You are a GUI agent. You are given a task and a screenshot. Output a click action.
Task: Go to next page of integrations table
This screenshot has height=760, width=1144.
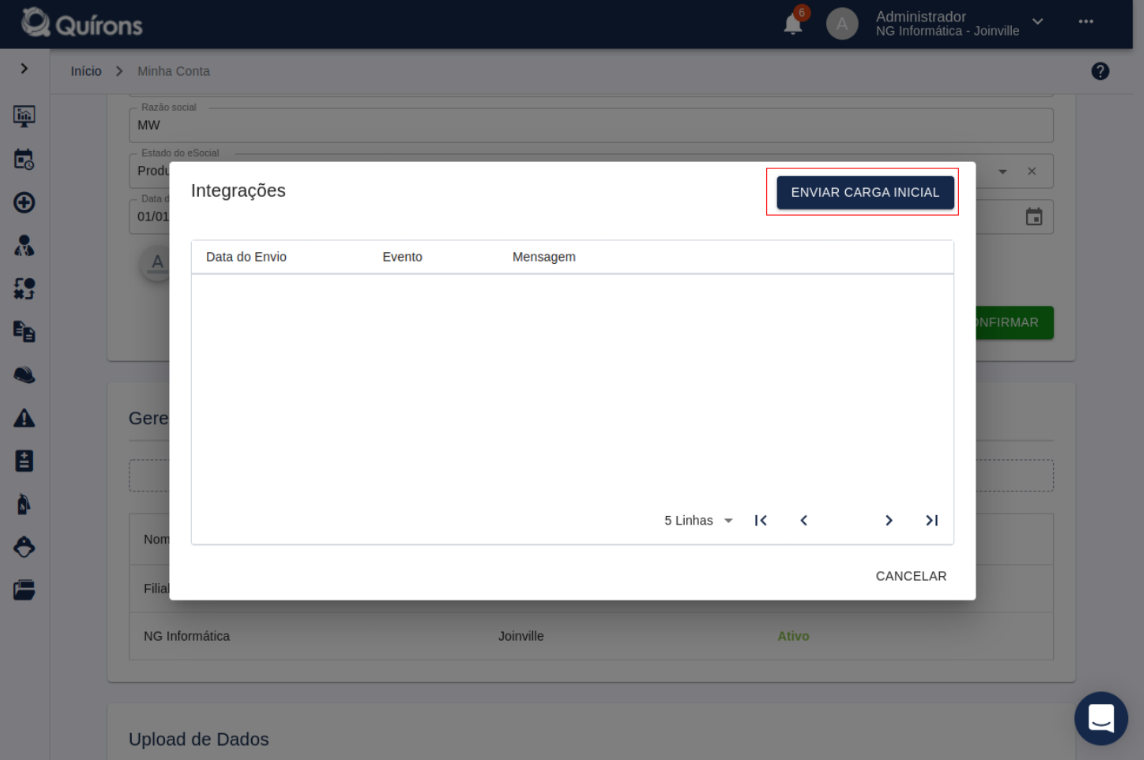[889, 521]
